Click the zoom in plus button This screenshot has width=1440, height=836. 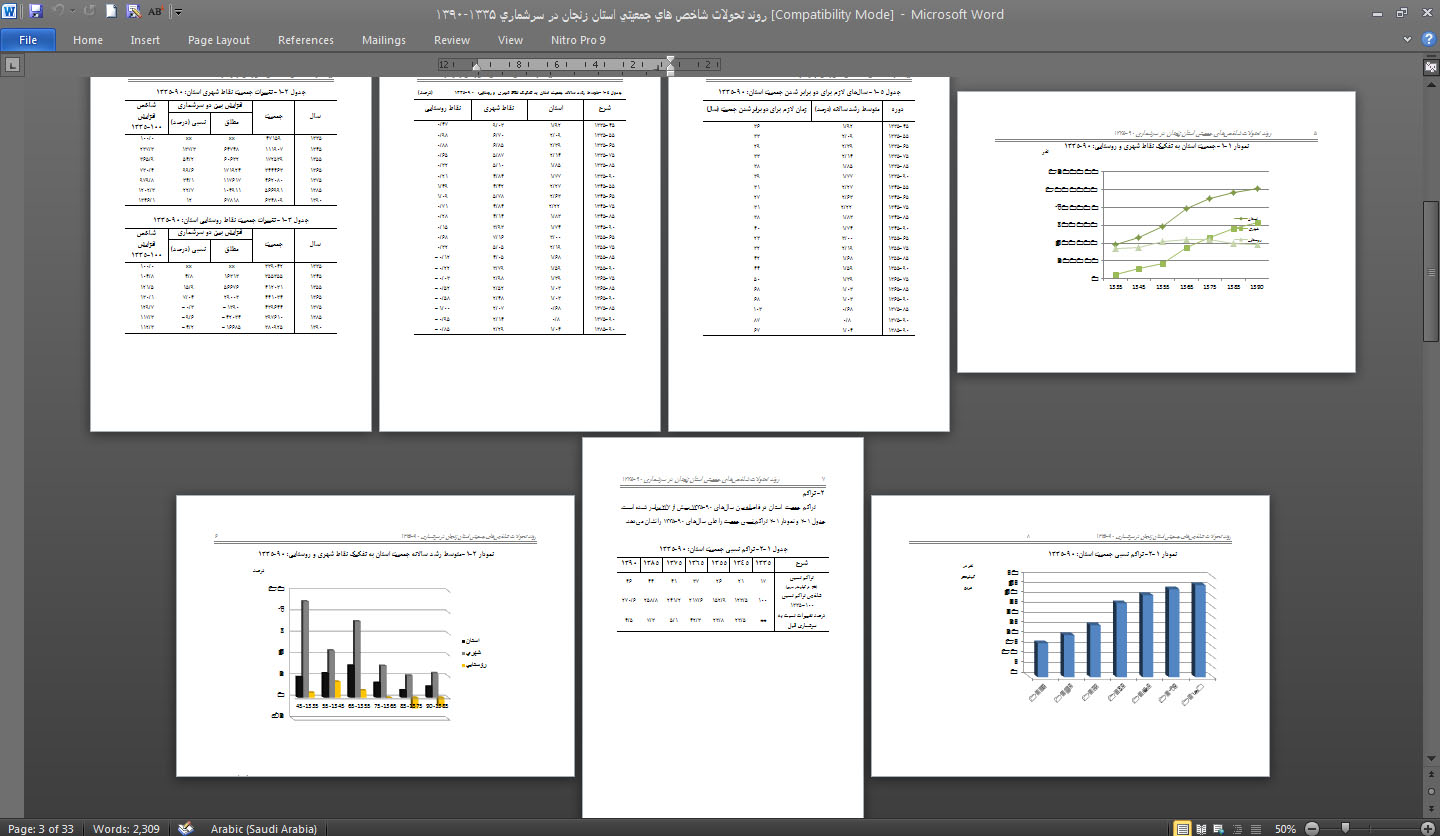[1429, 829]
